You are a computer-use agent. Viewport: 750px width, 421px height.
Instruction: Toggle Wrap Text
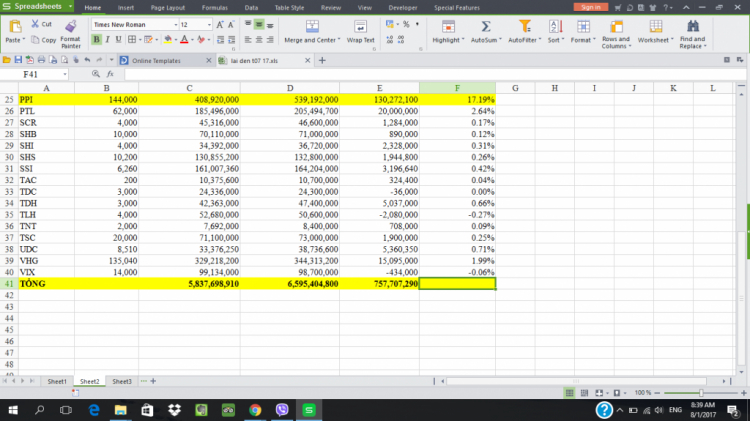pyautogui.click(x=361, y=32)
